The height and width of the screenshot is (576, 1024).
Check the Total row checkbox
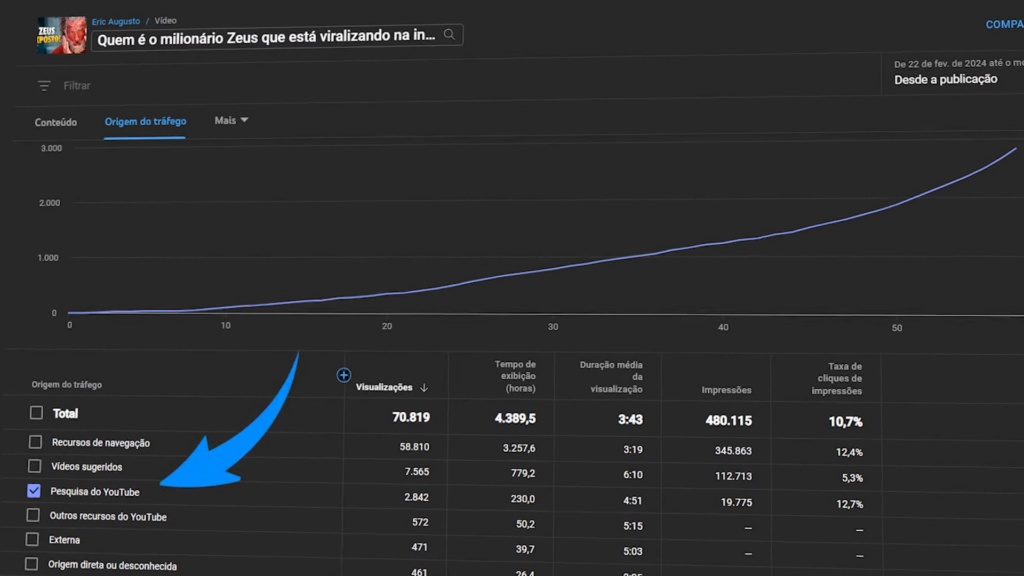[37, 413]
